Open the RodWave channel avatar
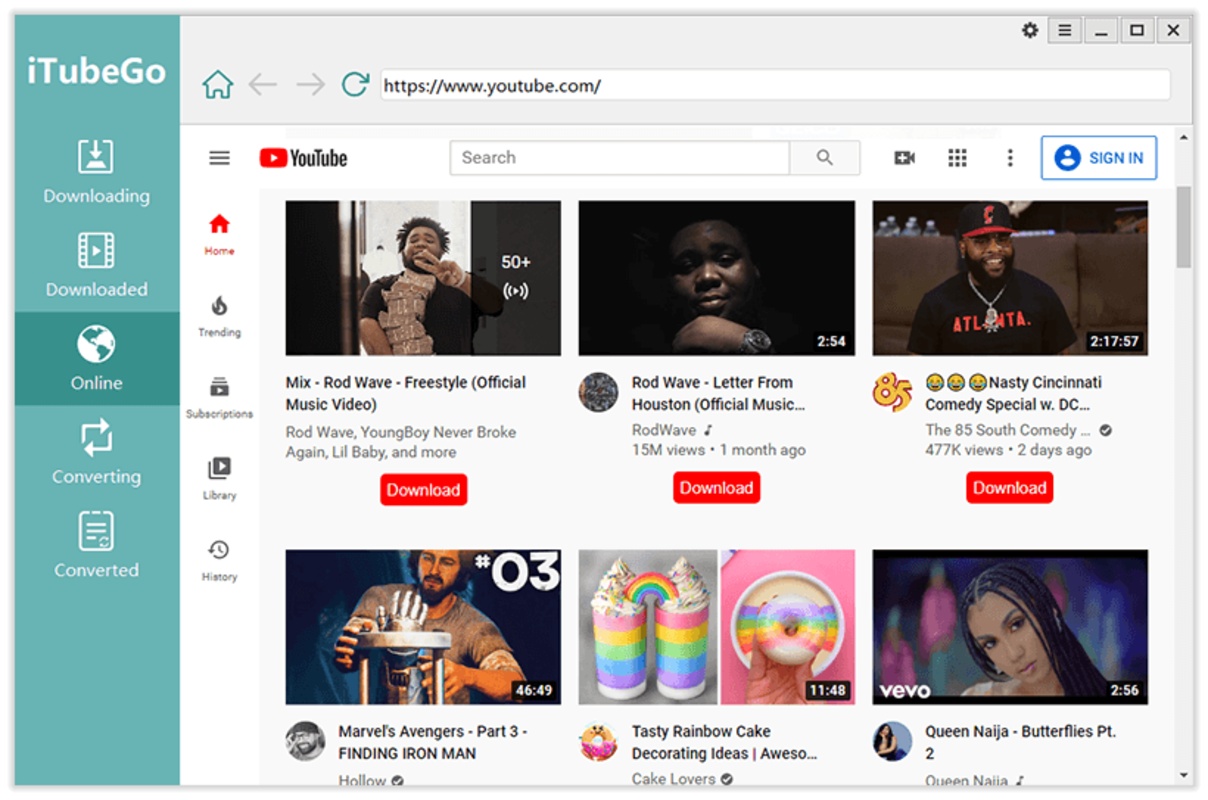The height and width of the screenshot is (800, 1208). [x=598, y=392]
